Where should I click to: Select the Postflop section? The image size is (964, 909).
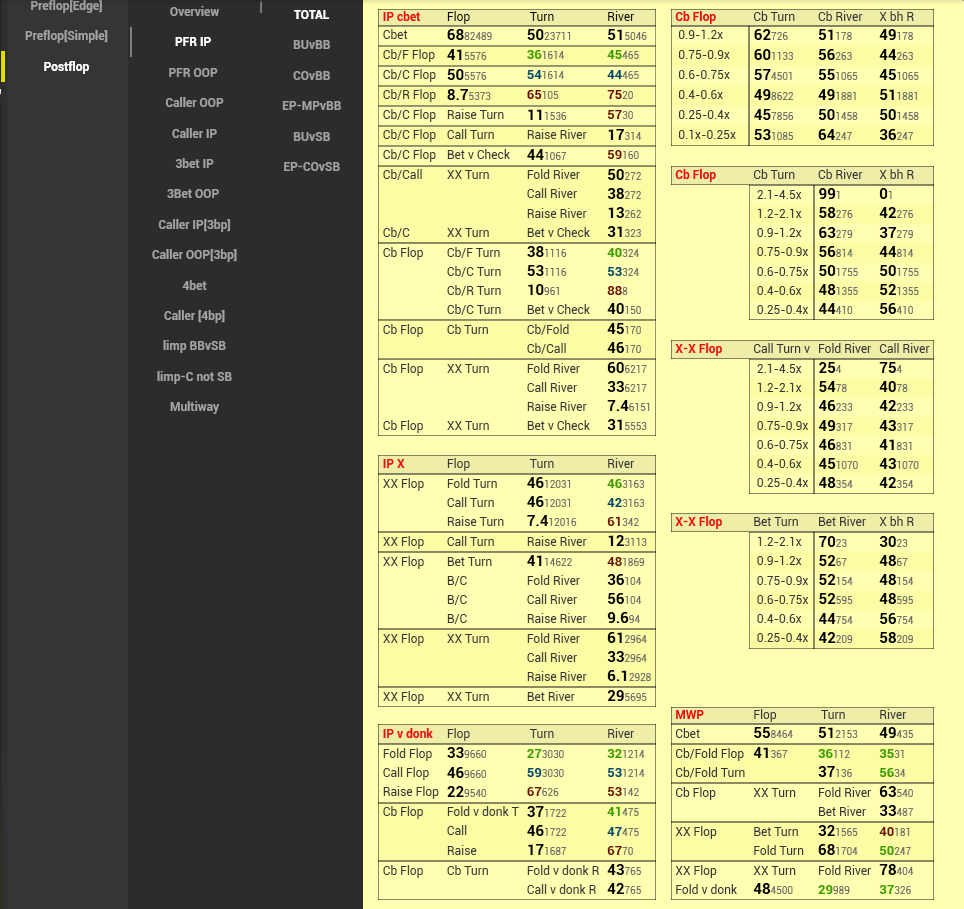point(66,67)
